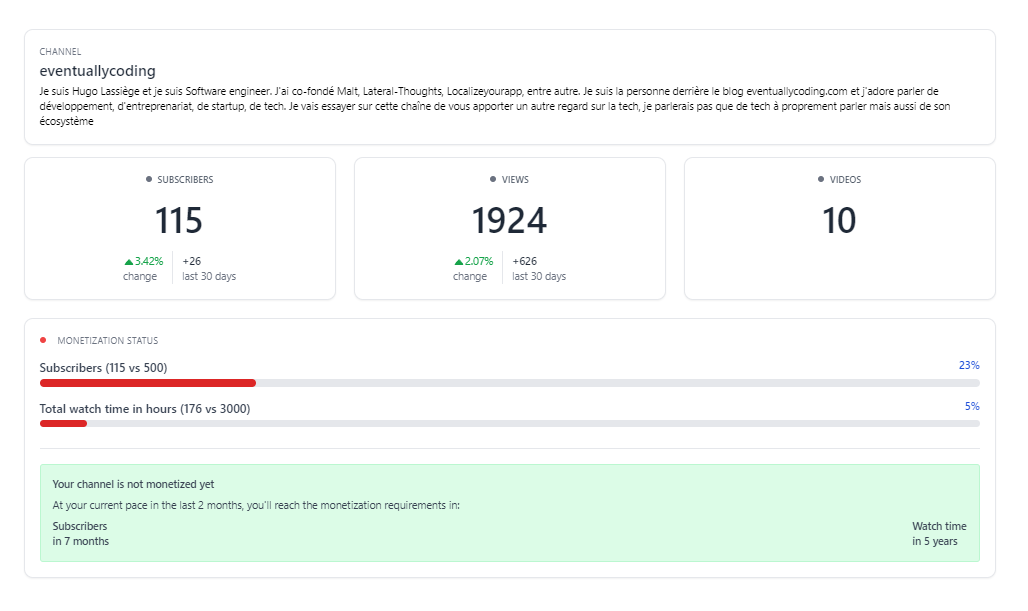Click the 'Watch time in 5 years' estimate

938,533
